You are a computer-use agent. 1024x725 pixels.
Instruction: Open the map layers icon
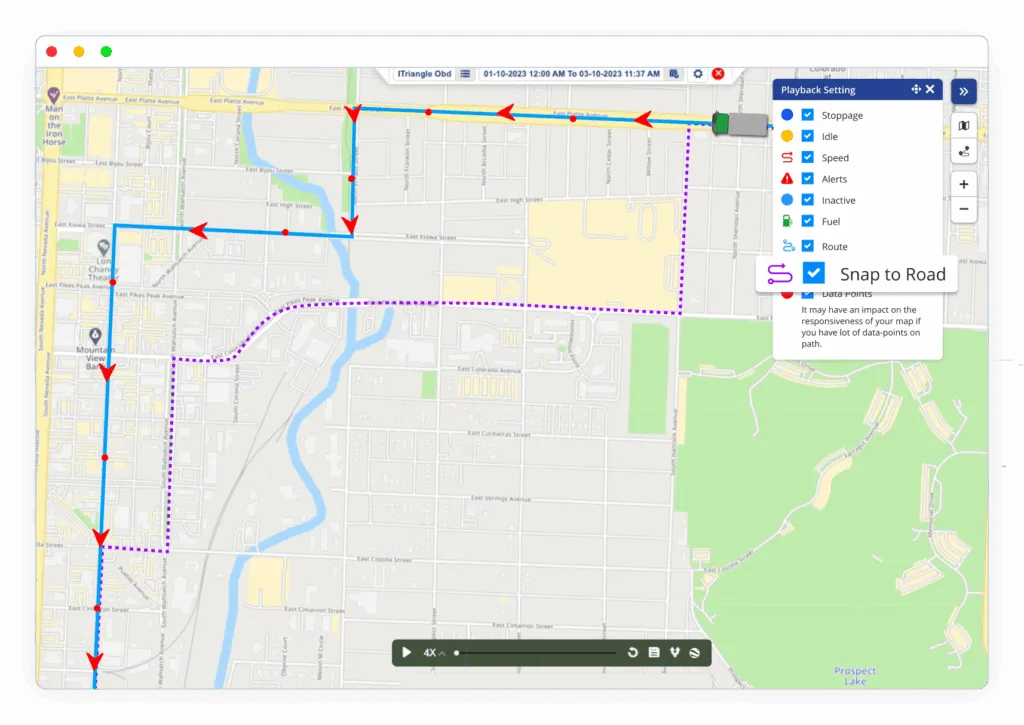[x=963, y=126]
